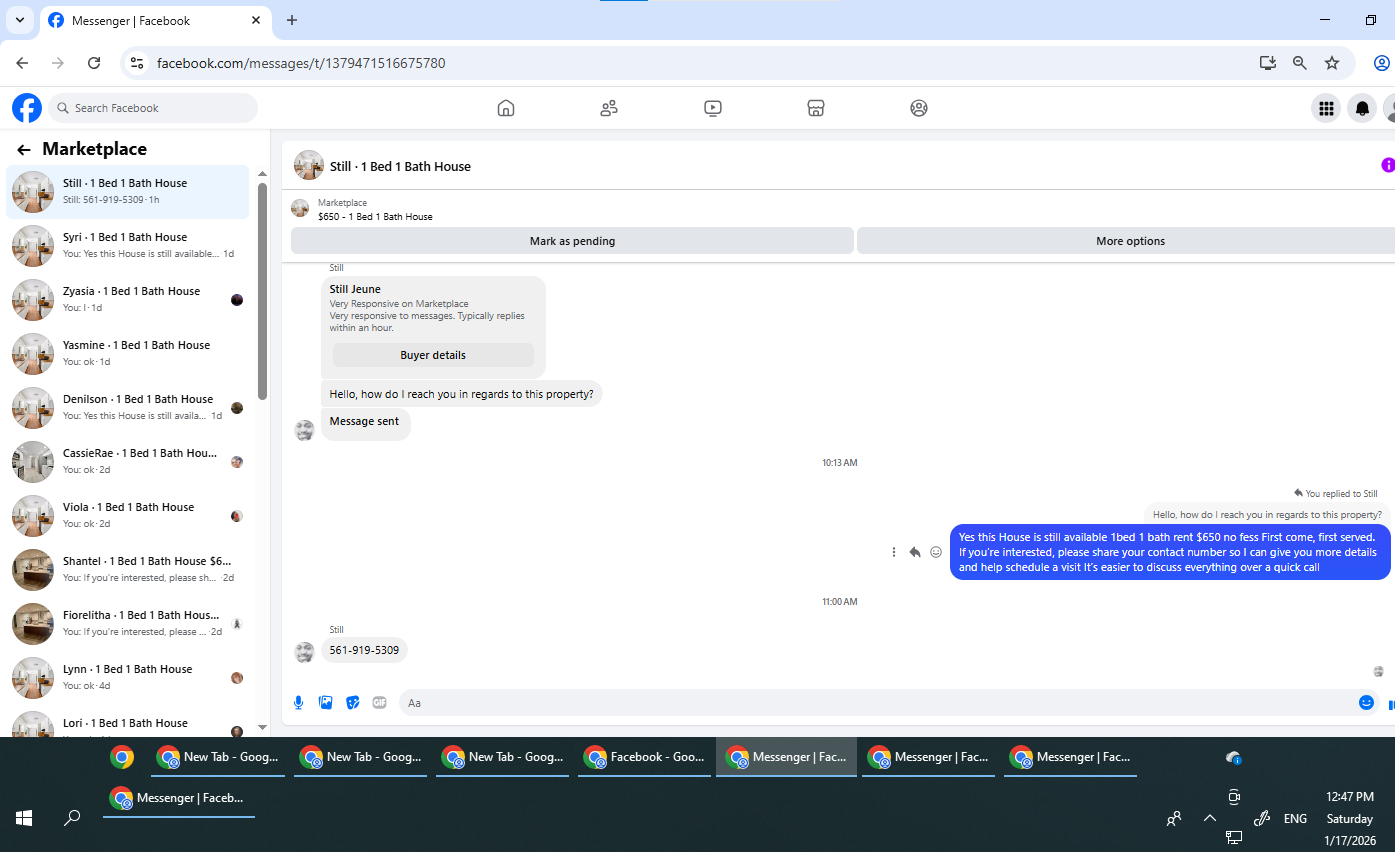Open the Fiorelitha conversation
Image resolution: width=1395 pixels, height=852 pixels.
pos(128,623)
